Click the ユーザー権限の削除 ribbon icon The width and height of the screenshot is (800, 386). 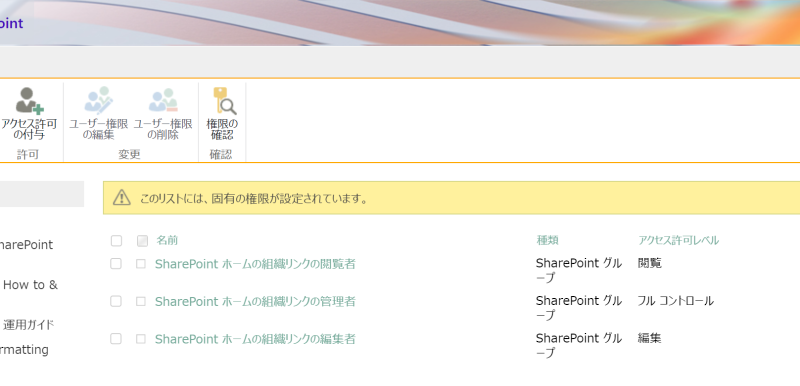tap(163, 100)
